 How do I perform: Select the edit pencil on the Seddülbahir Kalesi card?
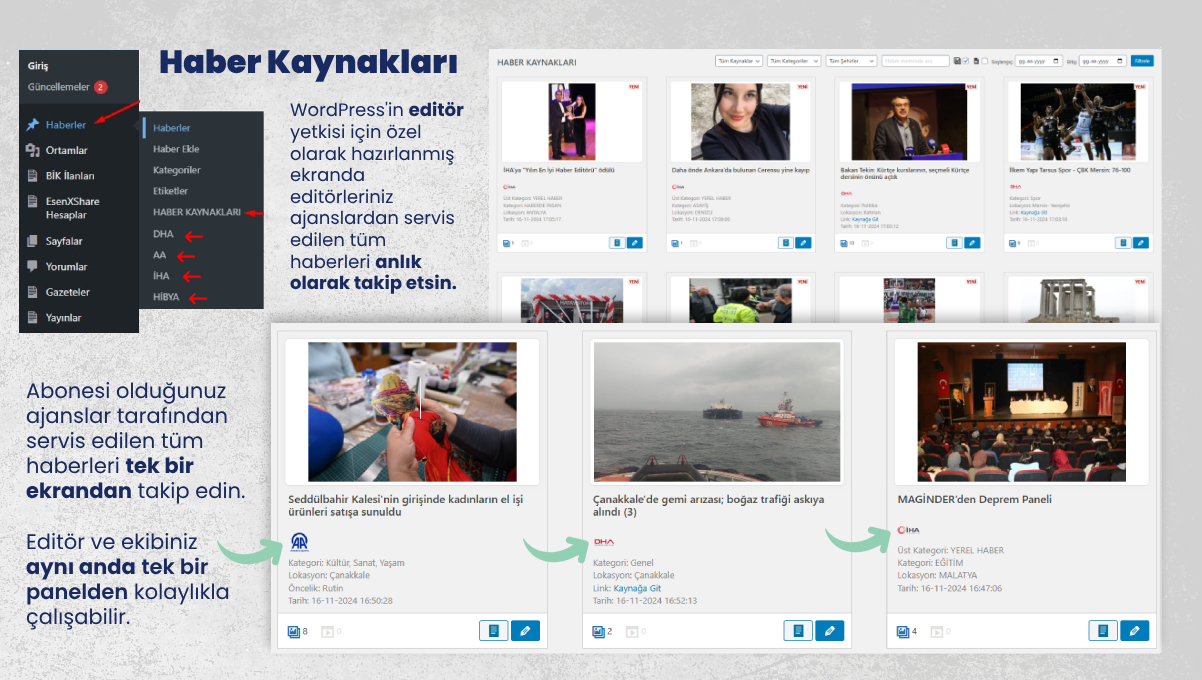[x=525, y=630]
